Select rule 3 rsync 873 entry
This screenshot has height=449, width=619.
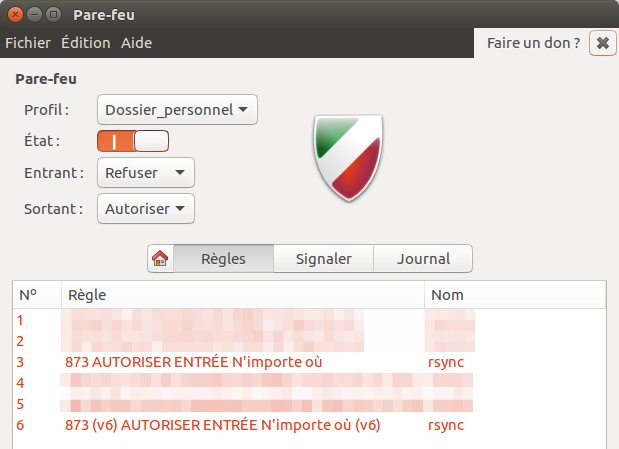click(x=309, y=362)
